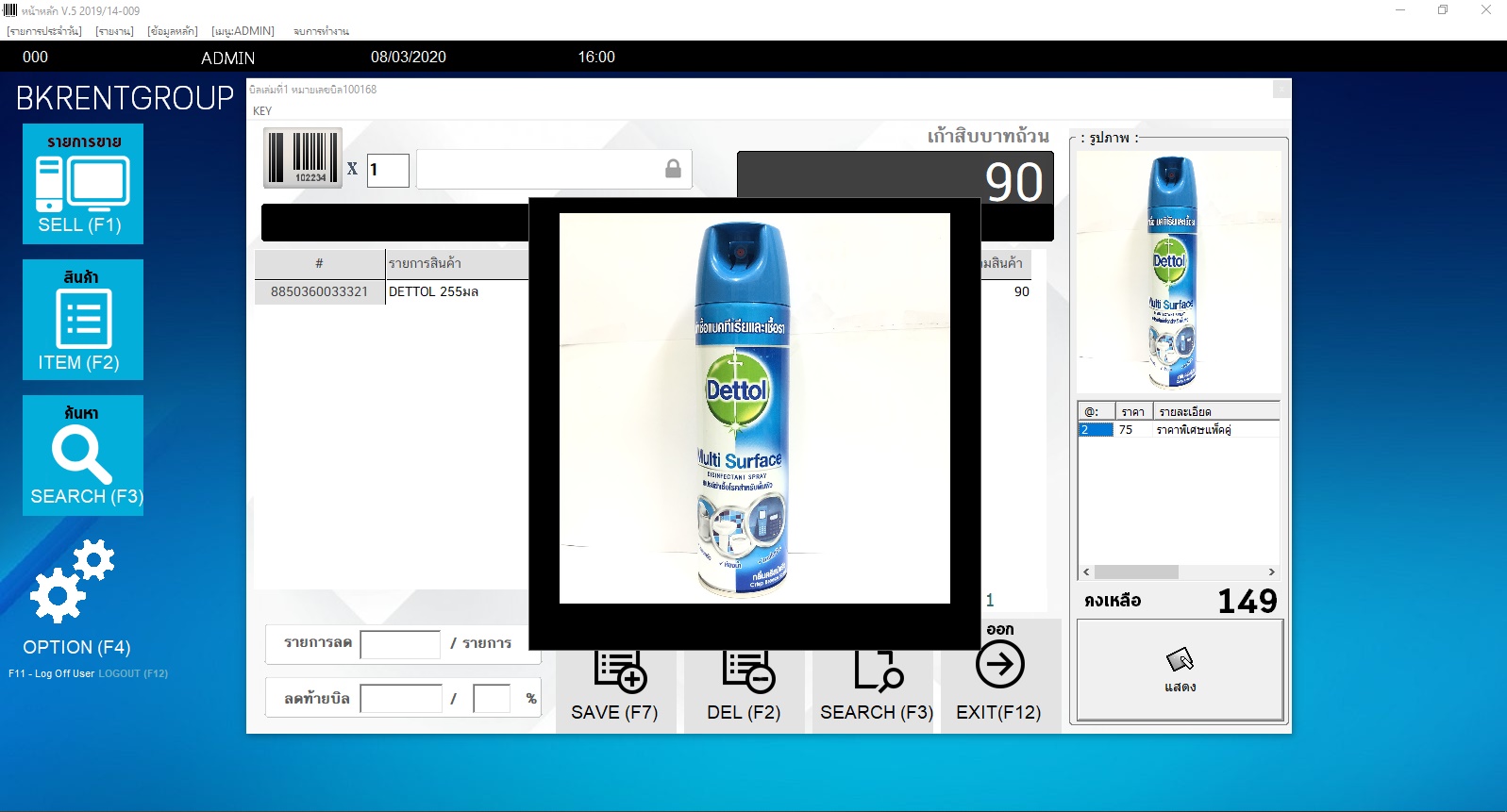This screenshot has width=1507, height=812.
Task: Open the first menu in the top menu bar
Action: pos(44,31)
